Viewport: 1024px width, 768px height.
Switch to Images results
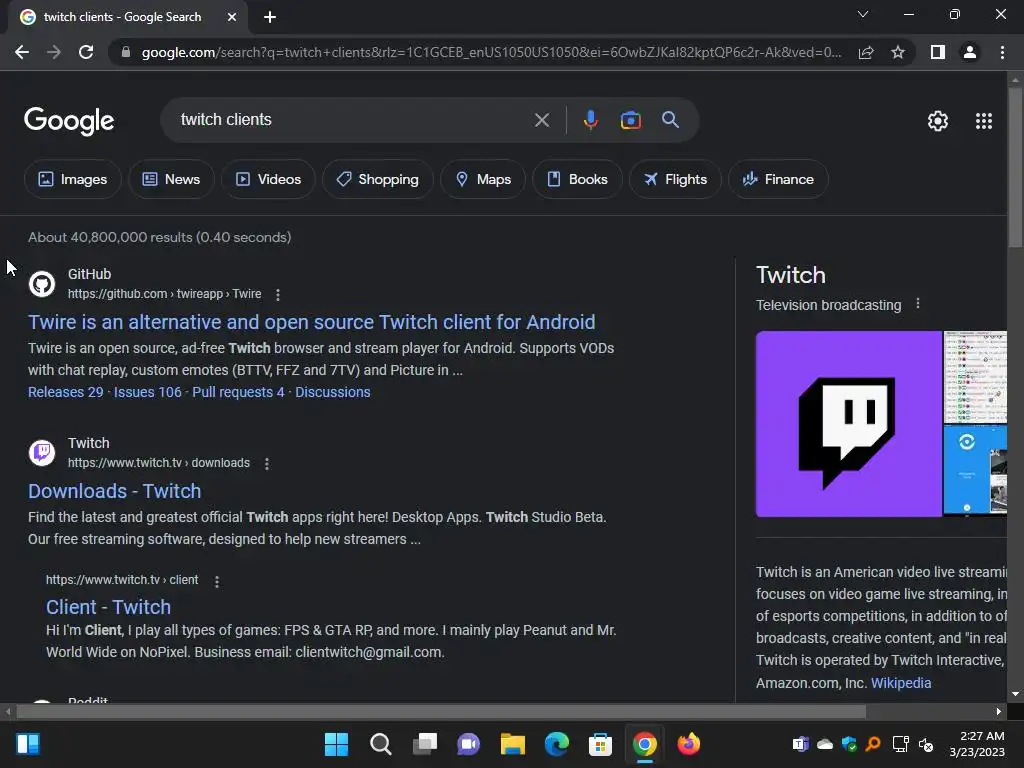coord(72,179)
